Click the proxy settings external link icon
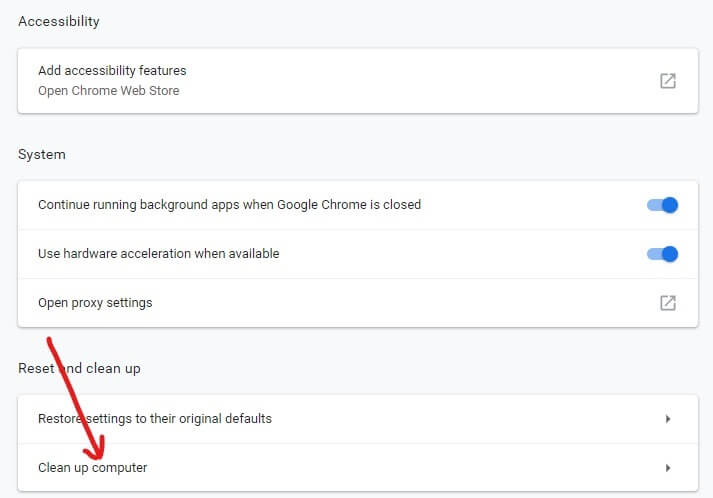Screen dimensions: 713x498 (x=668, y=302)
